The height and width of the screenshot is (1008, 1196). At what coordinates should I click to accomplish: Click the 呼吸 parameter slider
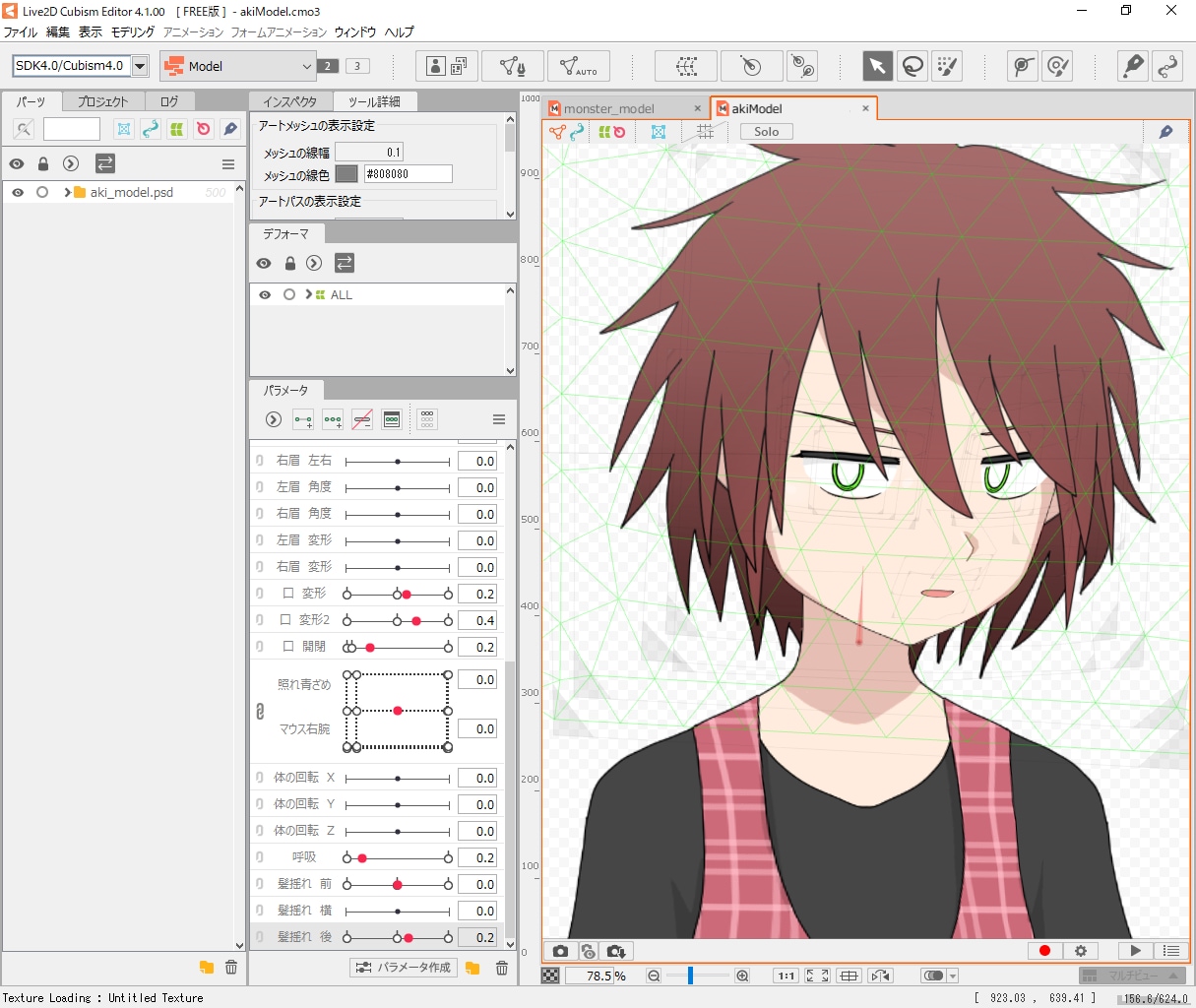[x=398, y=858]
